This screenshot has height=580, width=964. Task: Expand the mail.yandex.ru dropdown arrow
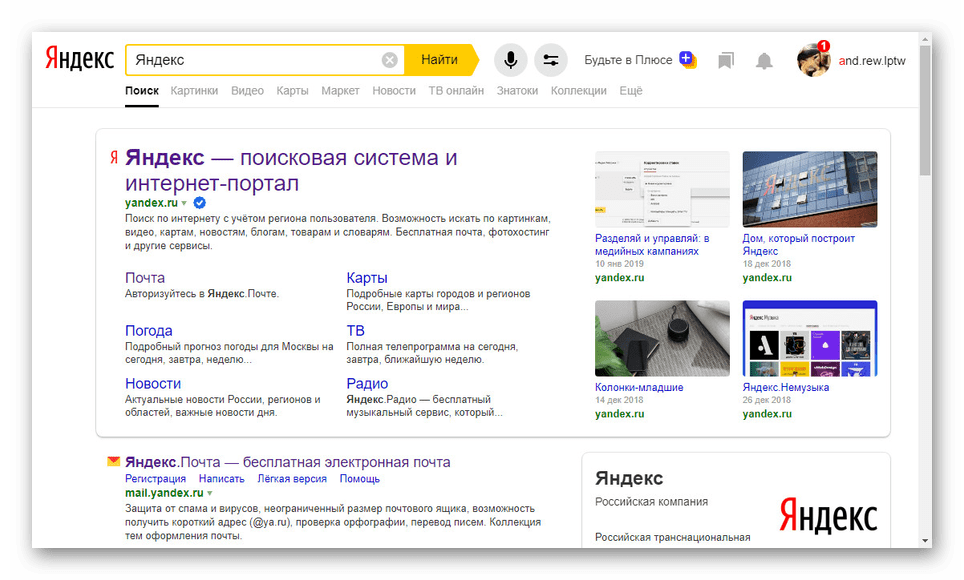click(x=210, y=493)
